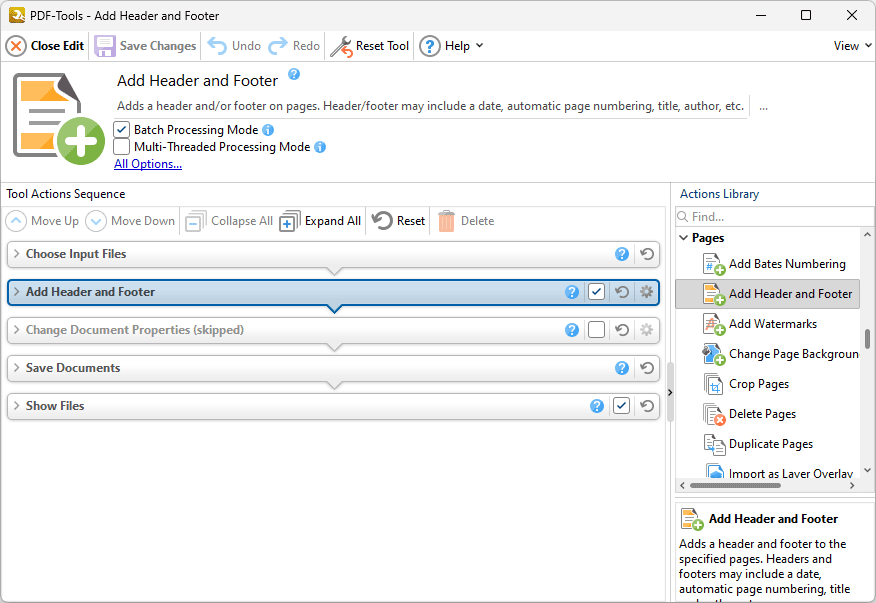Enable the Change Document Properties step checkbox

pyautogui.click(x=596, y=330)
